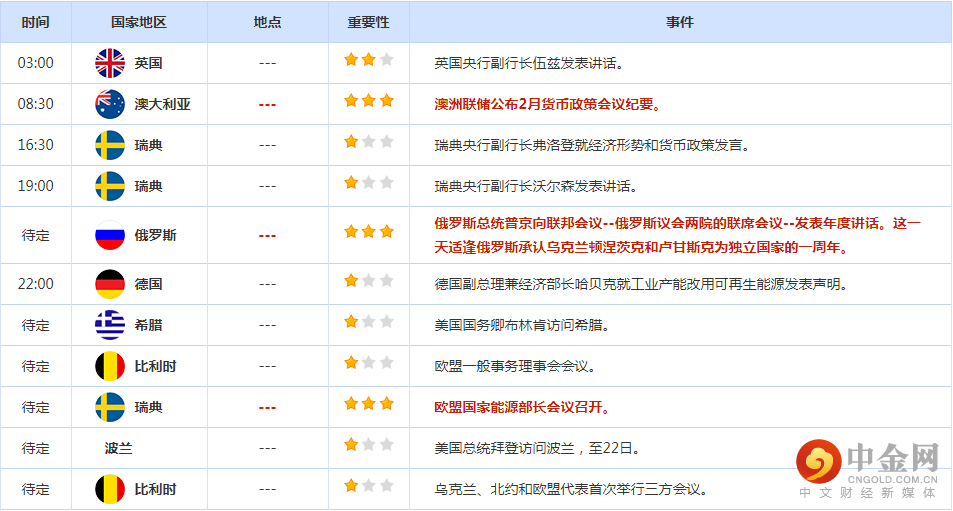Click the United Kingdom flag icon

pyautogui.click(x=109, y=63)
